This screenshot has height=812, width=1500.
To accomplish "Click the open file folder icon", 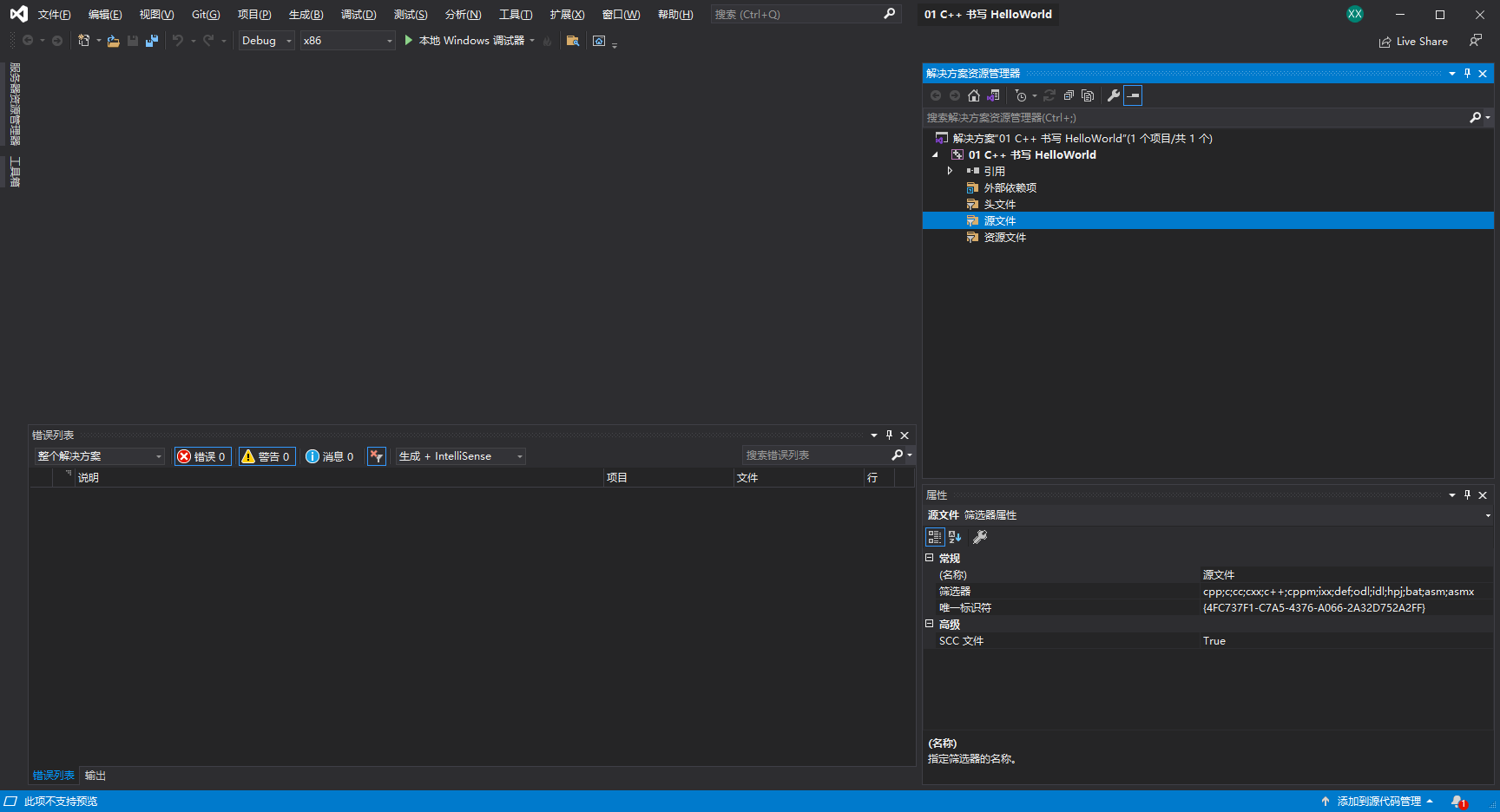I will [x=114, y=41].
